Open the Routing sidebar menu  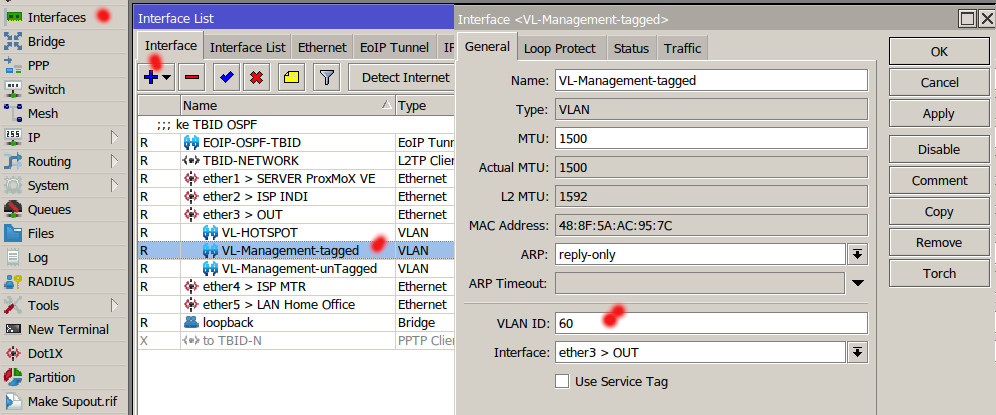pos(49,161)
